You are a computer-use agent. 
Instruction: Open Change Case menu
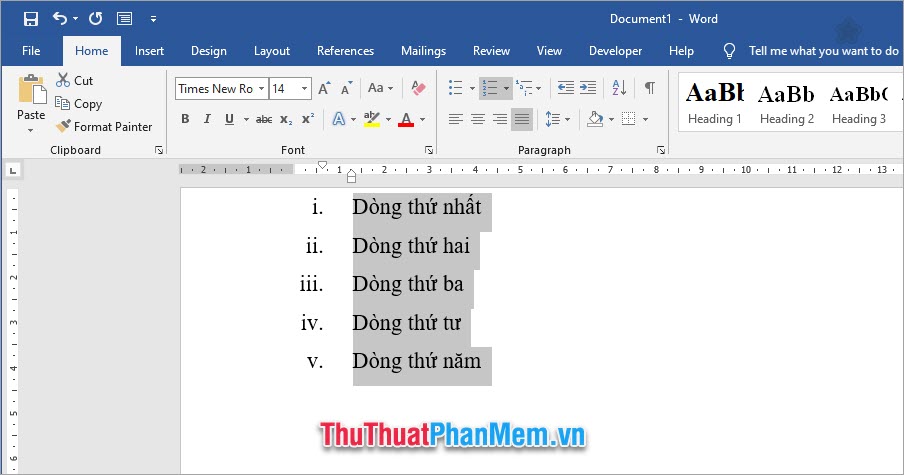point(381,88)
